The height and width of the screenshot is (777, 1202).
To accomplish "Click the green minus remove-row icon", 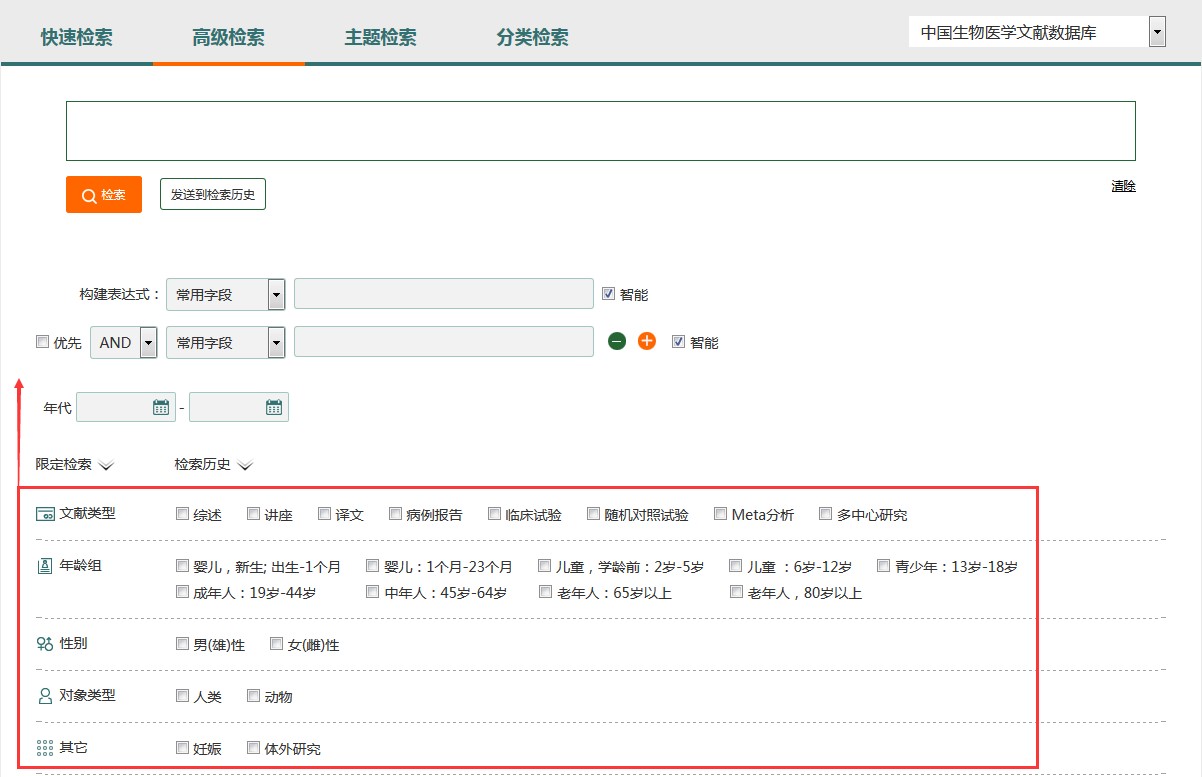I will point(617,342).
